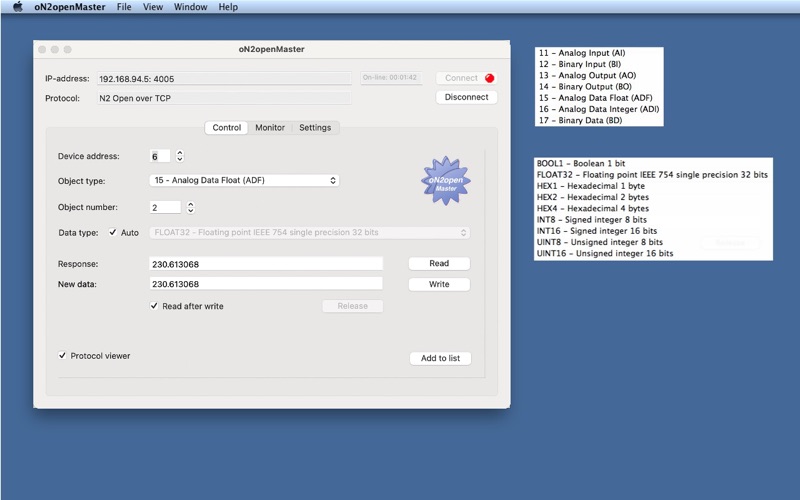Screen dimensions: 800x500
Task: Click the Disconnect button
Action: (466, 97)
